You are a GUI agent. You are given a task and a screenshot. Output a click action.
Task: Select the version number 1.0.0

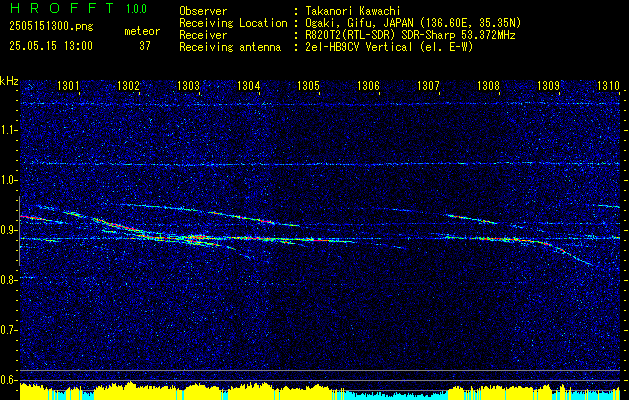coord(136,8)
